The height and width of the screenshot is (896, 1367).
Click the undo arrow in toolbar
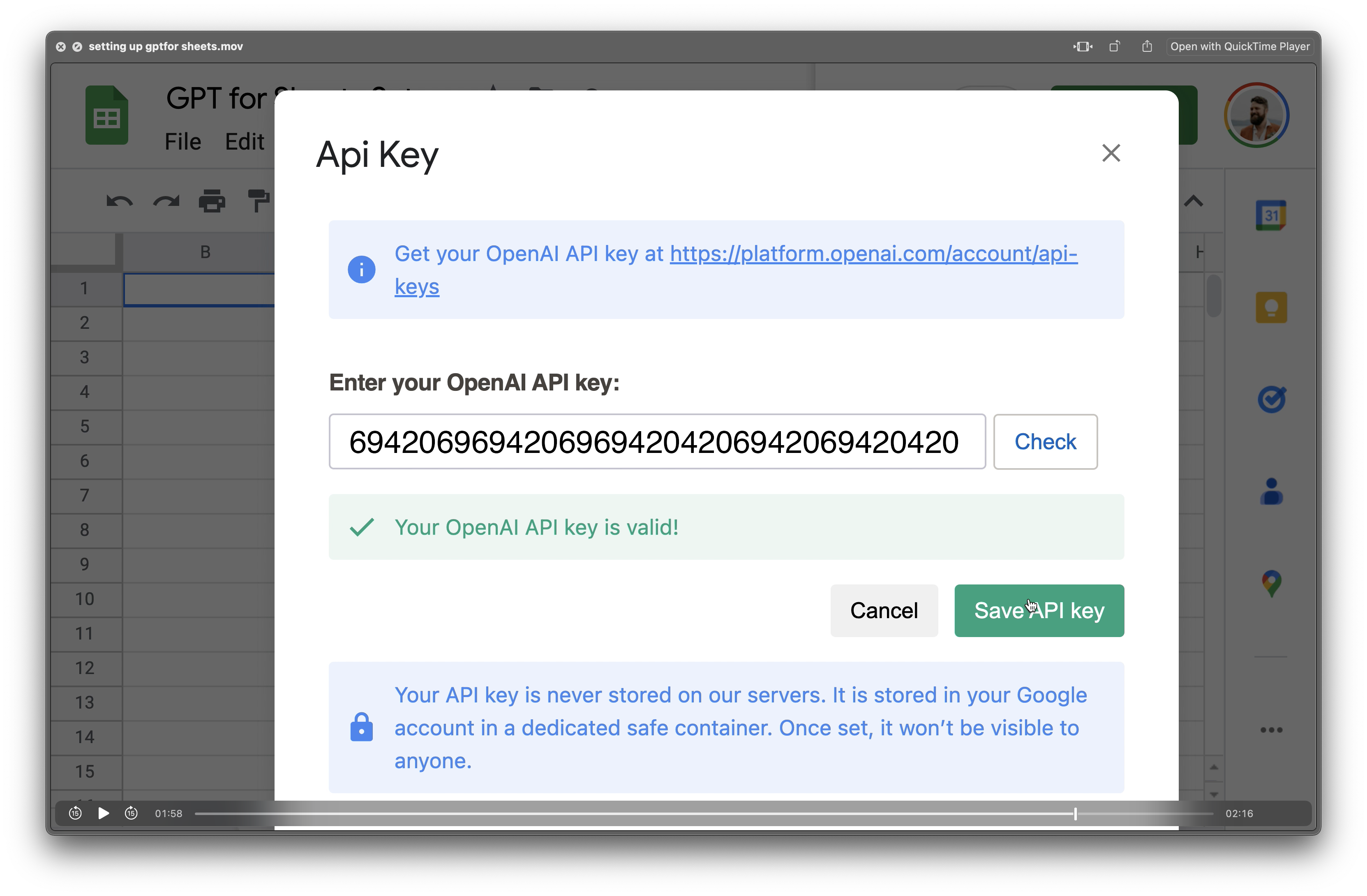pyautogui.click(x=120, y=201)
